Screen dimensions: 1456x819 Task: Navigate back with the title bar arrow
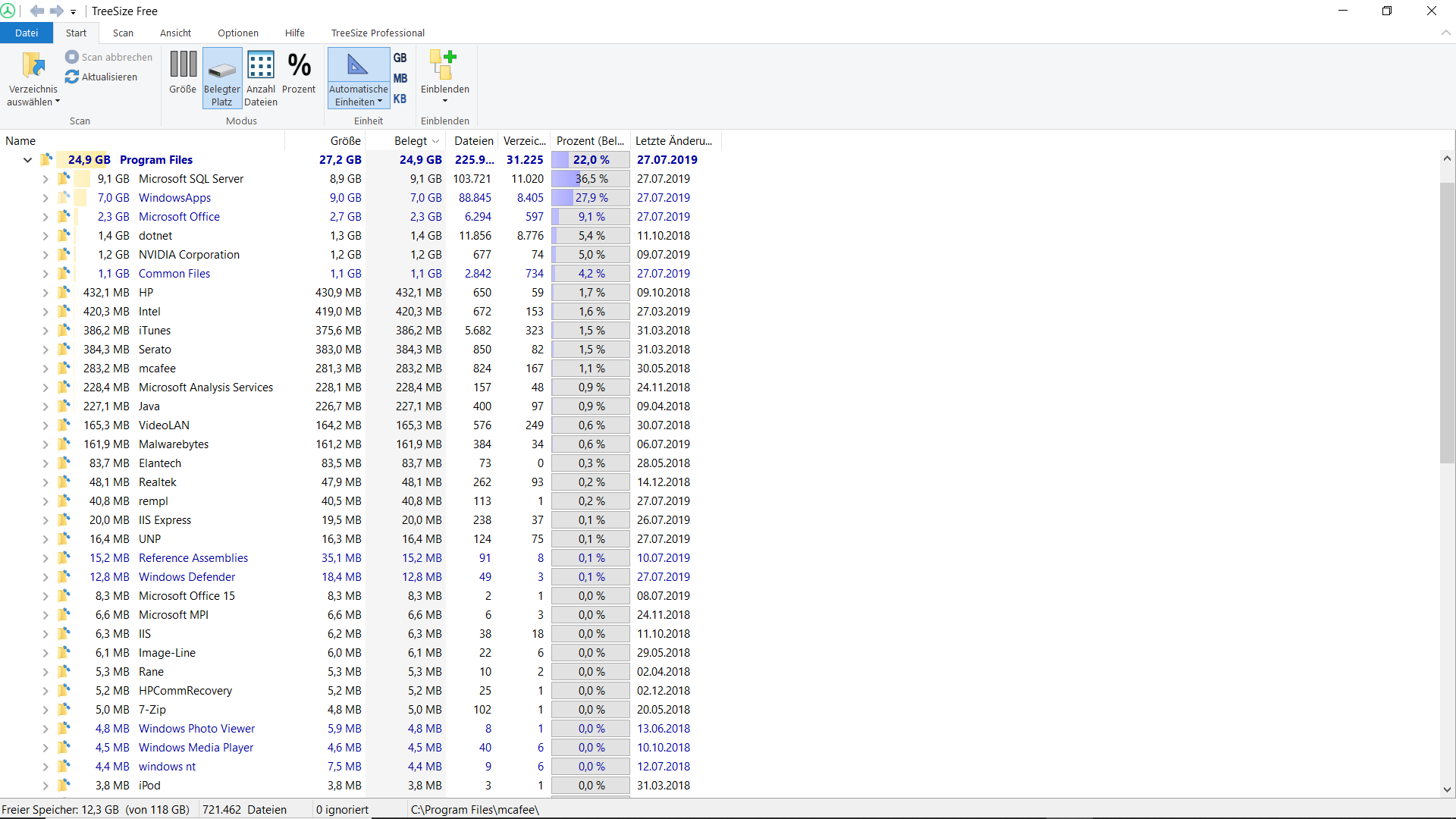pos(36,11)
